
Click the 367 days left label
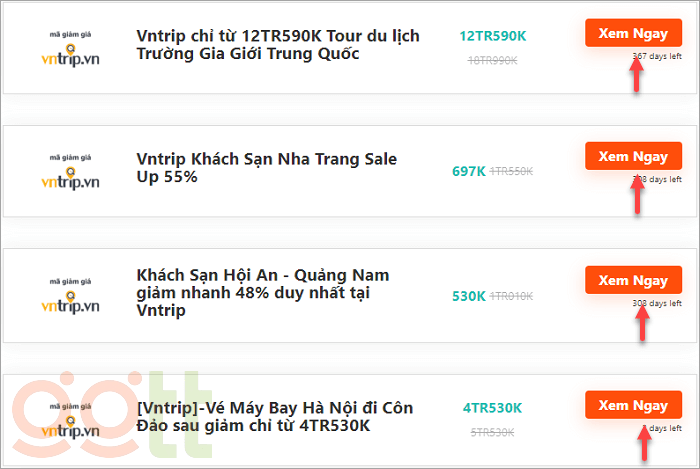click(x=657, y=57)
